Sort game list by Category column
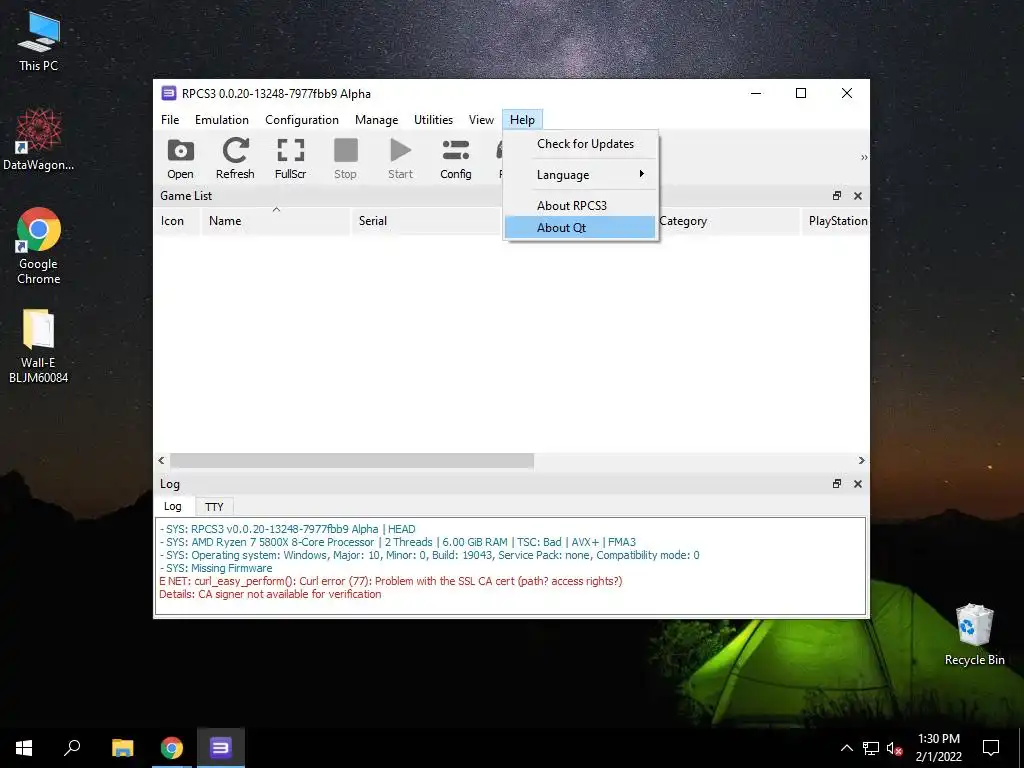The image size is (1024, 768). 729,221
